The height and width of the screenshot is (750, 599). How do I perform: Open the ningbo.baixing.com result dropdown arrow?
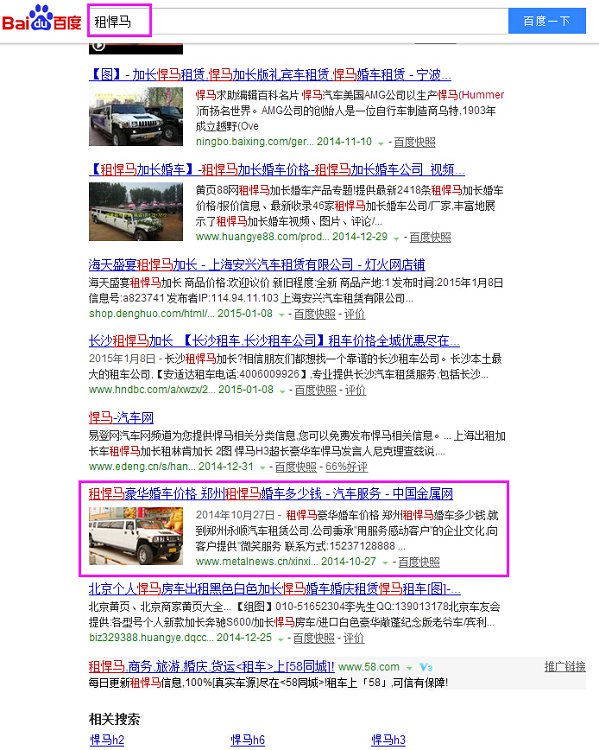[x=381, y=143]
